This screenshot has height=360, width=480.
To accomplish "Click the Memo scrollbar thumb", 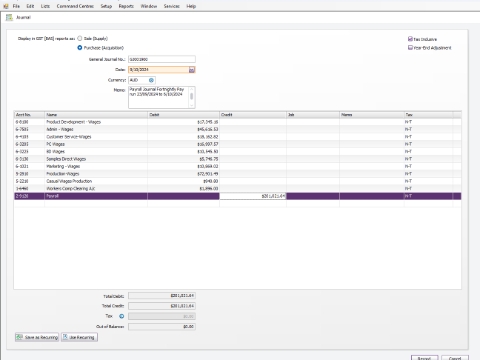I will 191,96.
